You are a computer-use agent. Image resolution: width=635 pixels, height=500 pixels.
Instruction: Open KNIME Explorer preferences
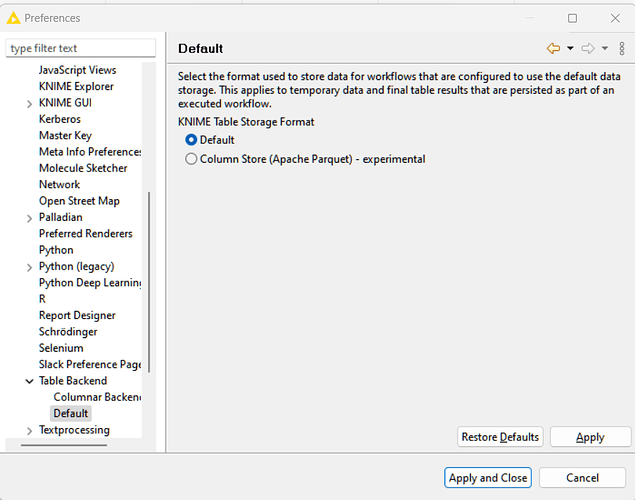[76, 86]
